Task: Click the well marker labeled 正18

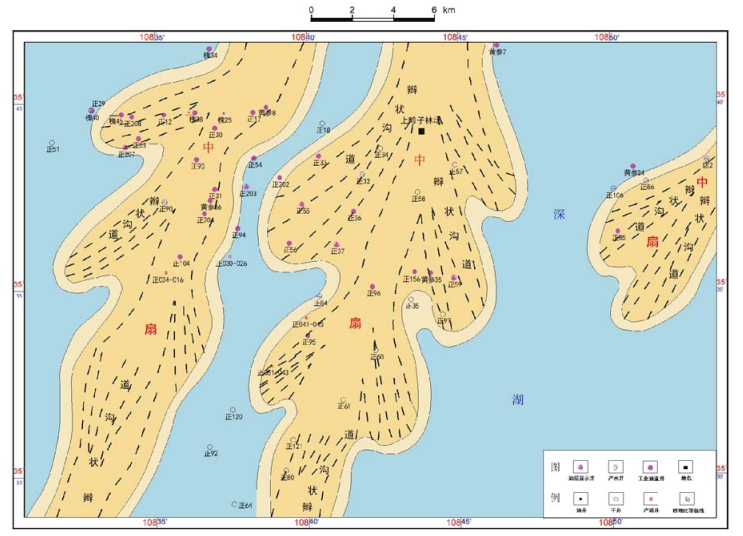Action: 322,122
